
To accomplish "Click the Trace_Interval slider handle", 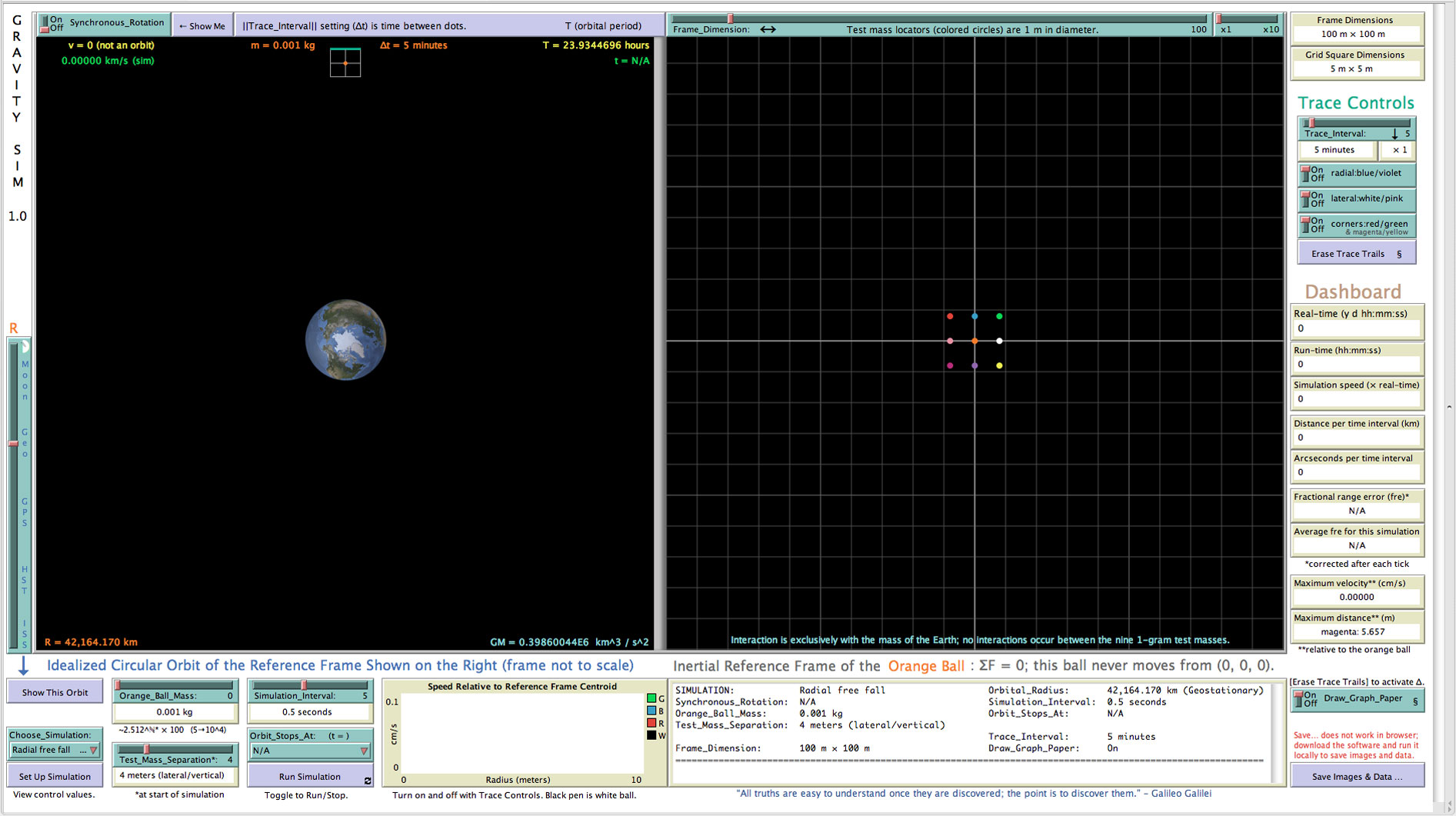I will [x=1311, y=123].
